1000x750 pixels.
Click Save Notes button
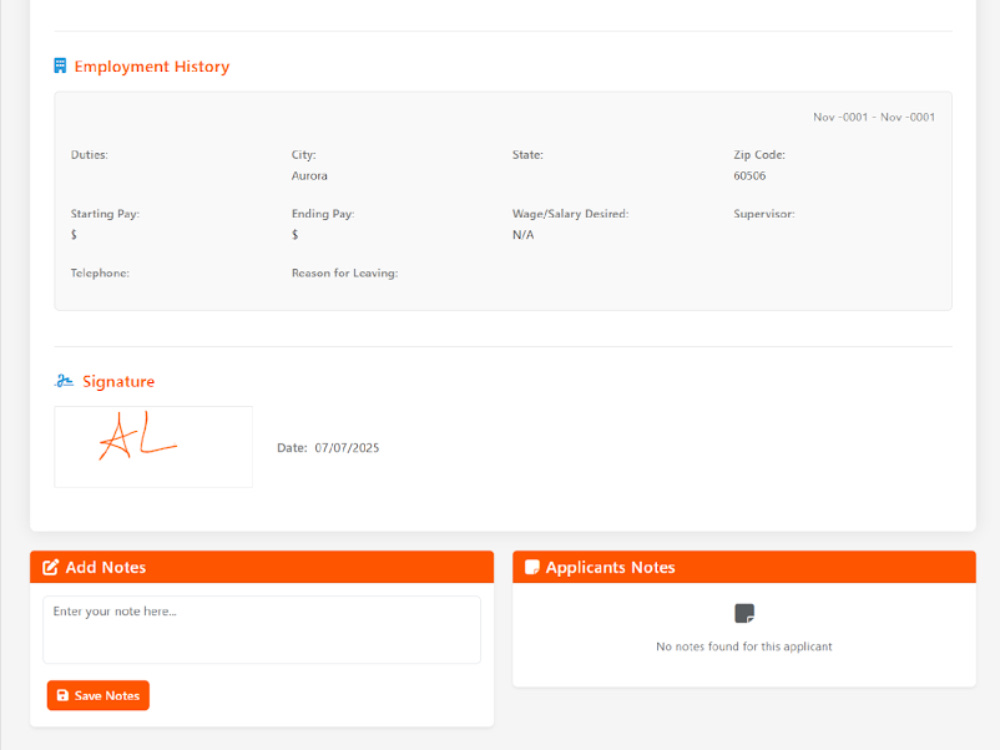click(98, 695)
